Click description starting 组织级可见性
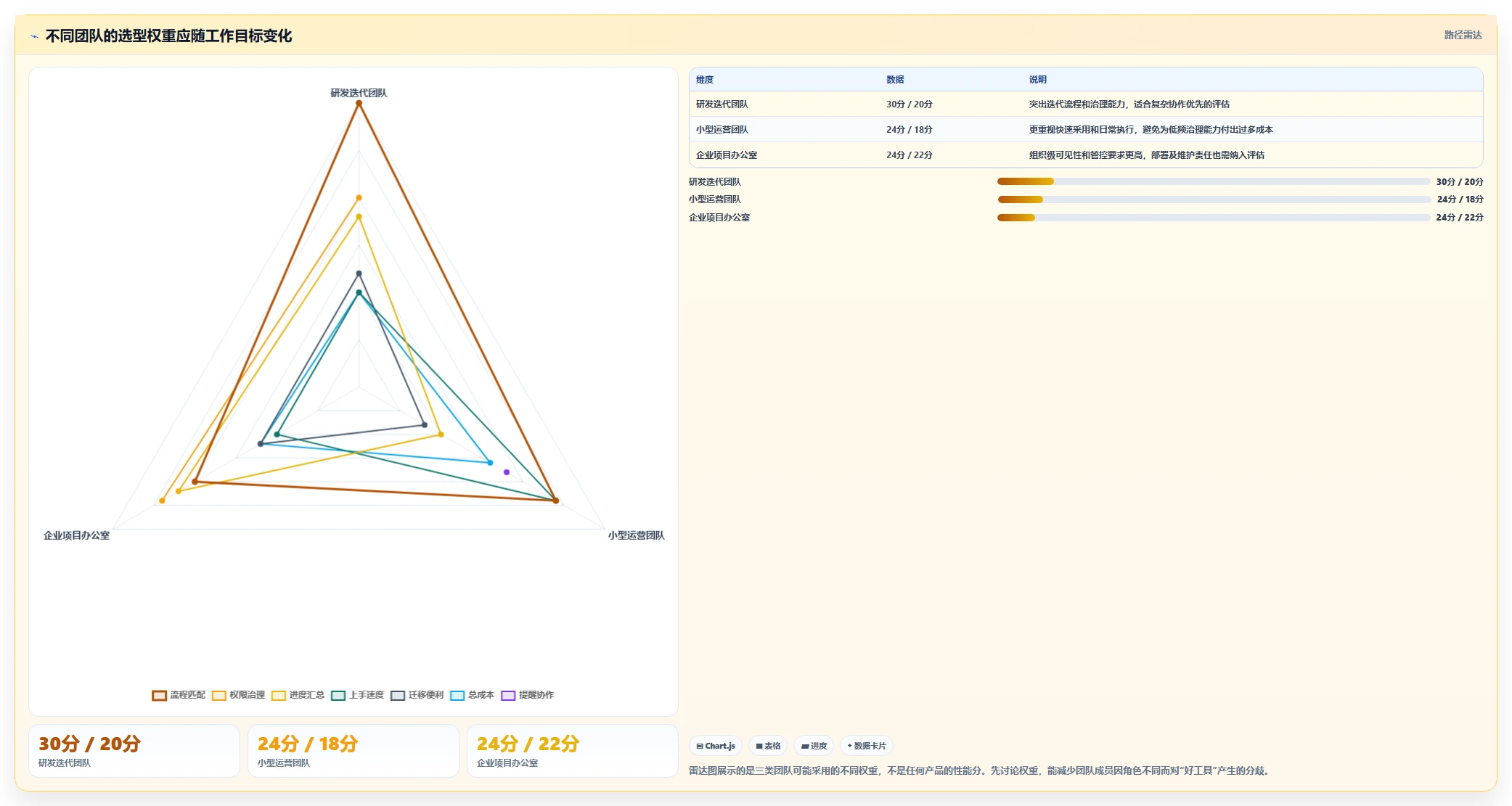1512x806 pixels. click(x=1147, y=155)
